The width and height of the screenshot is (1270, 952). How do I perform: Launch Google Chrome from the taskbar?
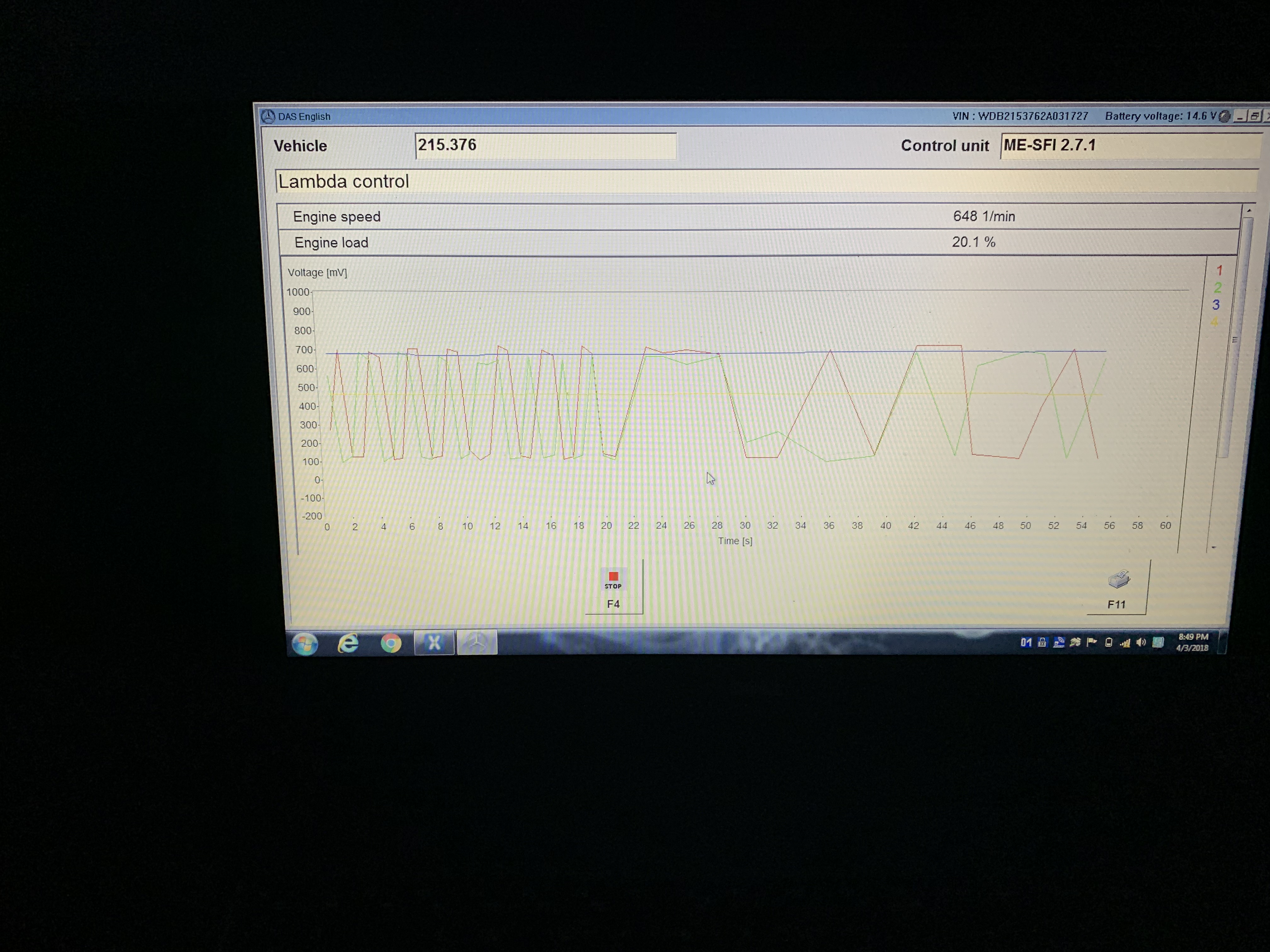click(391, 643)
